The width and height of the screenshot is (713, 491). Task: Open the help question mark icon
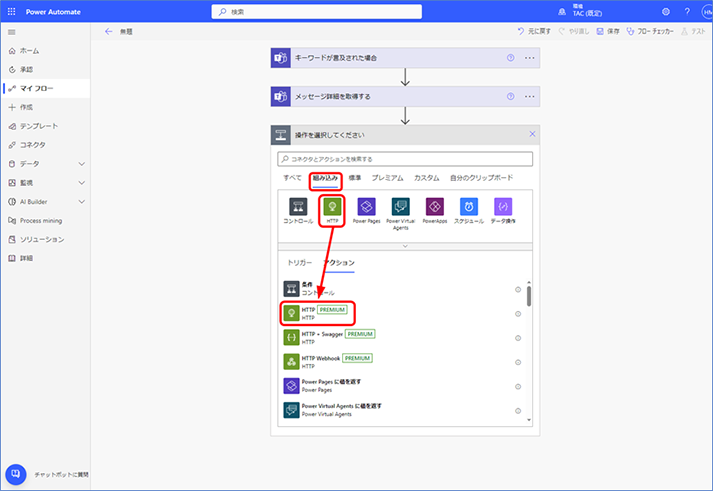[x=687, y=12]
